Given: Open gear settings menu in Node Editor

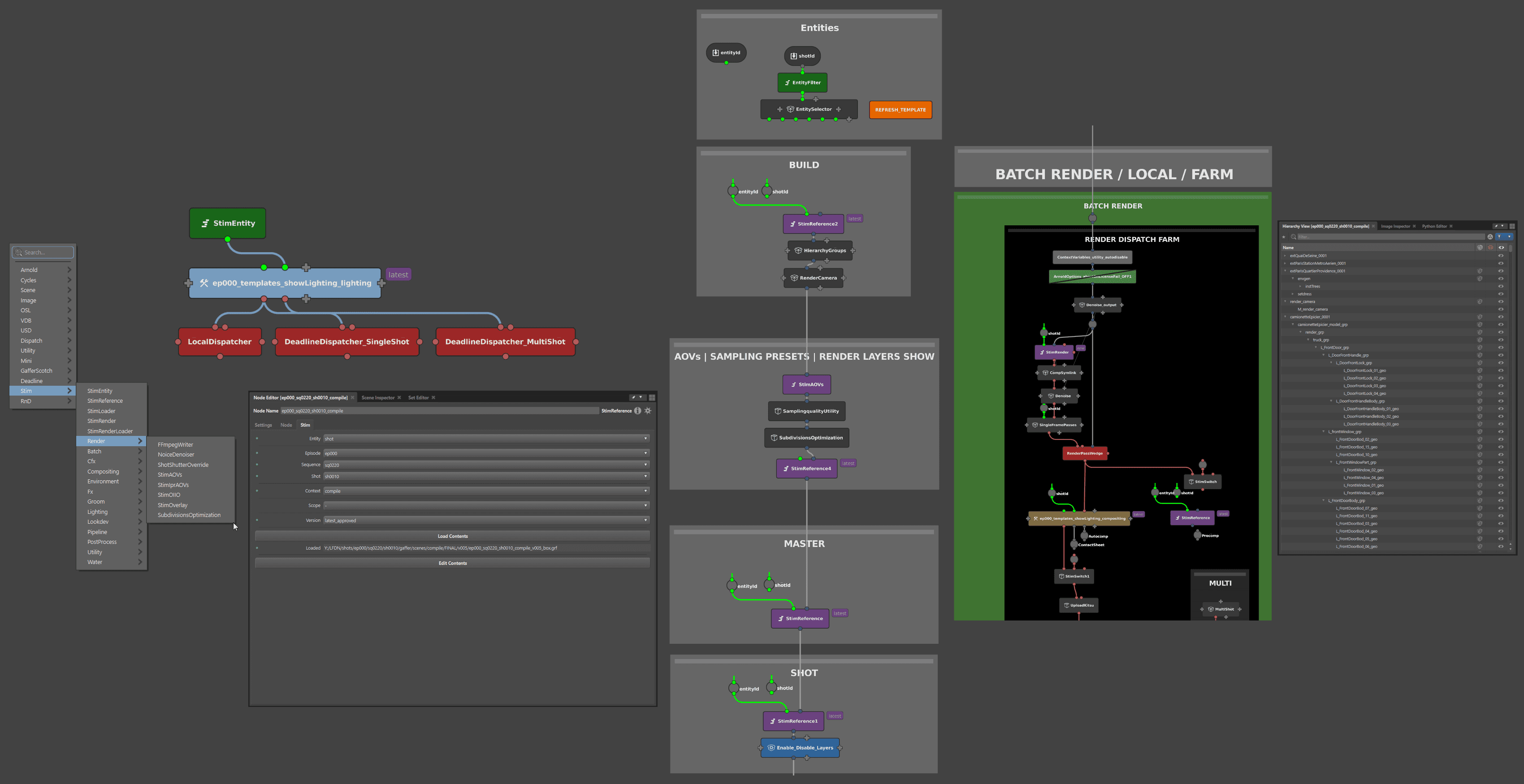Looking at the screenshot, I should 648,411.
